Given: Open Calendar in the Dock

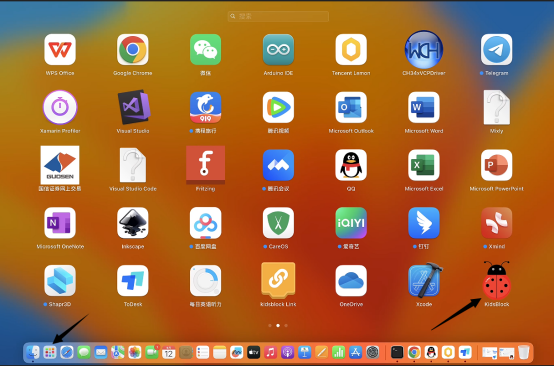Looking at the screenshot, I should coord(169,352).
